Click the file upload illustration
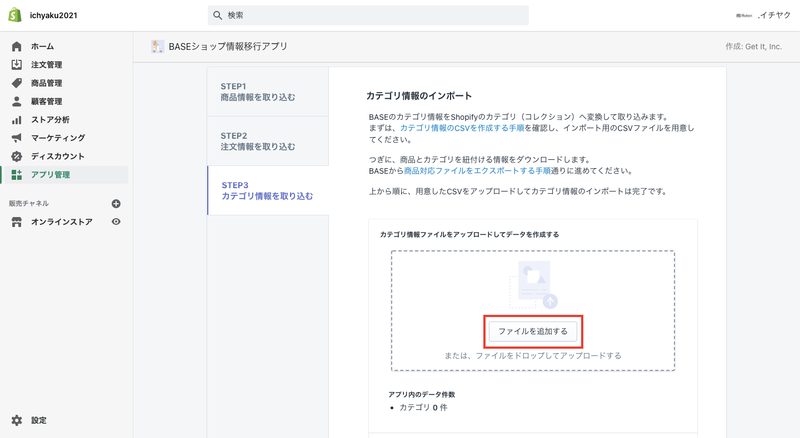This screenshot has width=800, height=438. click(x=533, y=284)
